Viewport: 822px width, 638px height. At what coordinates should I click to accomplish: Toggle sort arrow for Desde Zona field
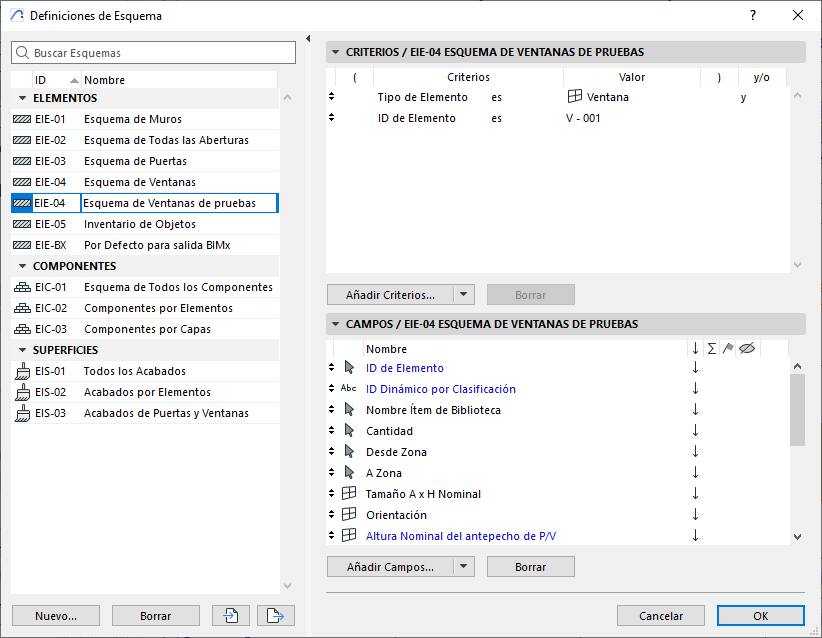coord(695,452)
